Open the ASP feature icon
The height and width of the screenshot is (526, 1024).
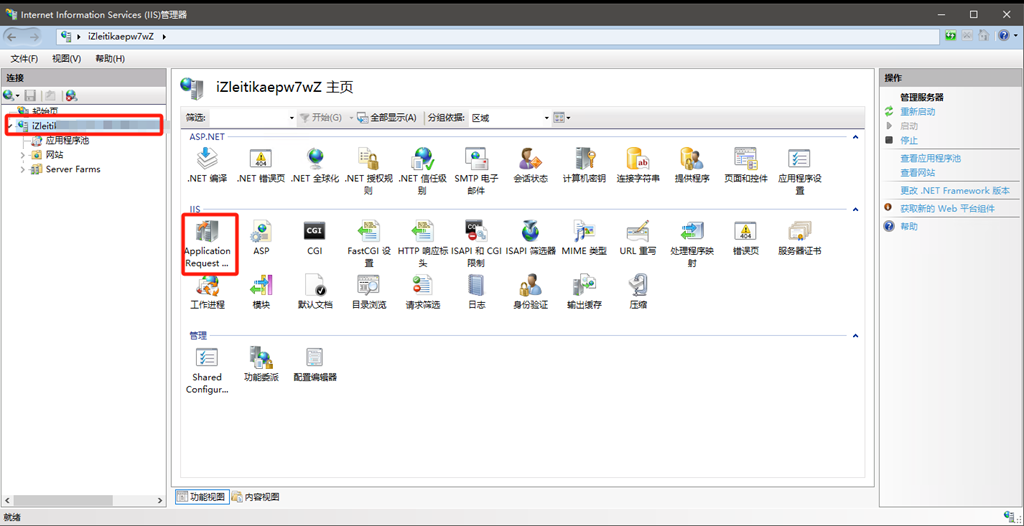[261, 237]
